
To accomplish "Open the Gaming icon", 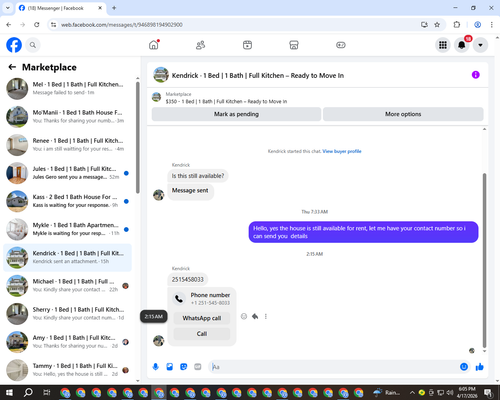I will click(341, 45).
